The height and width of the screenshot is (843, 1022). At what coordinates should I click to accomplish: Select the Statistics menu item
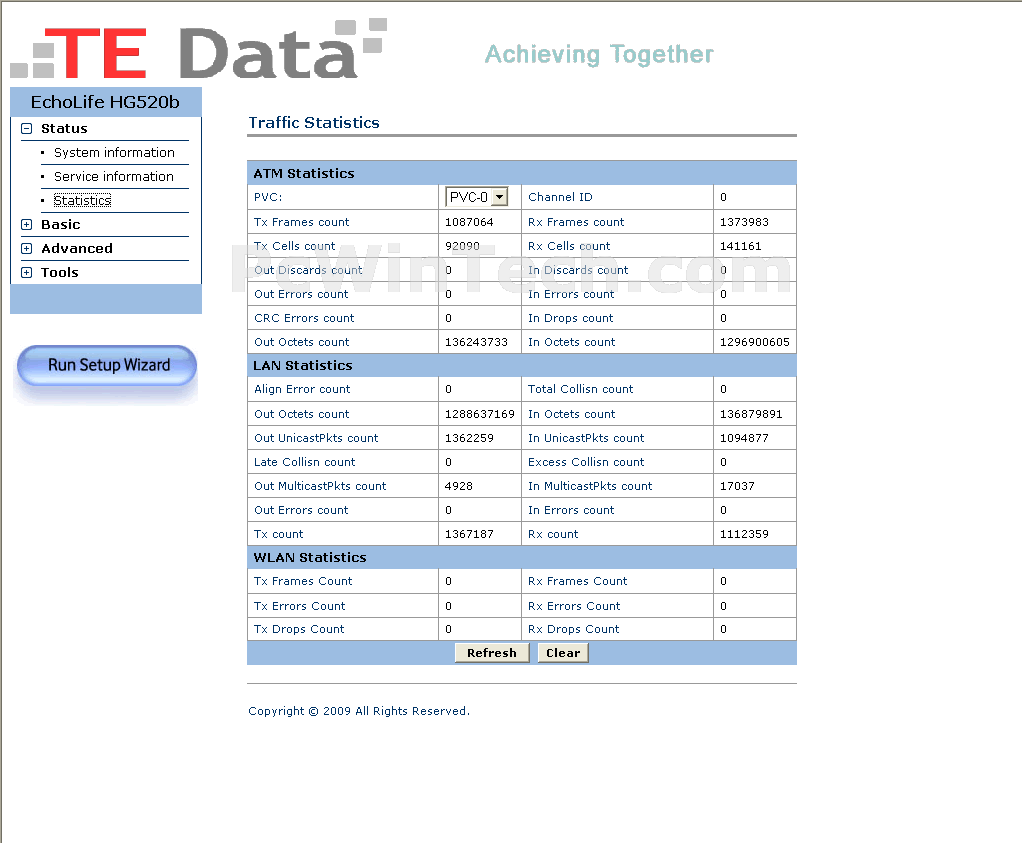coord(82,200)
